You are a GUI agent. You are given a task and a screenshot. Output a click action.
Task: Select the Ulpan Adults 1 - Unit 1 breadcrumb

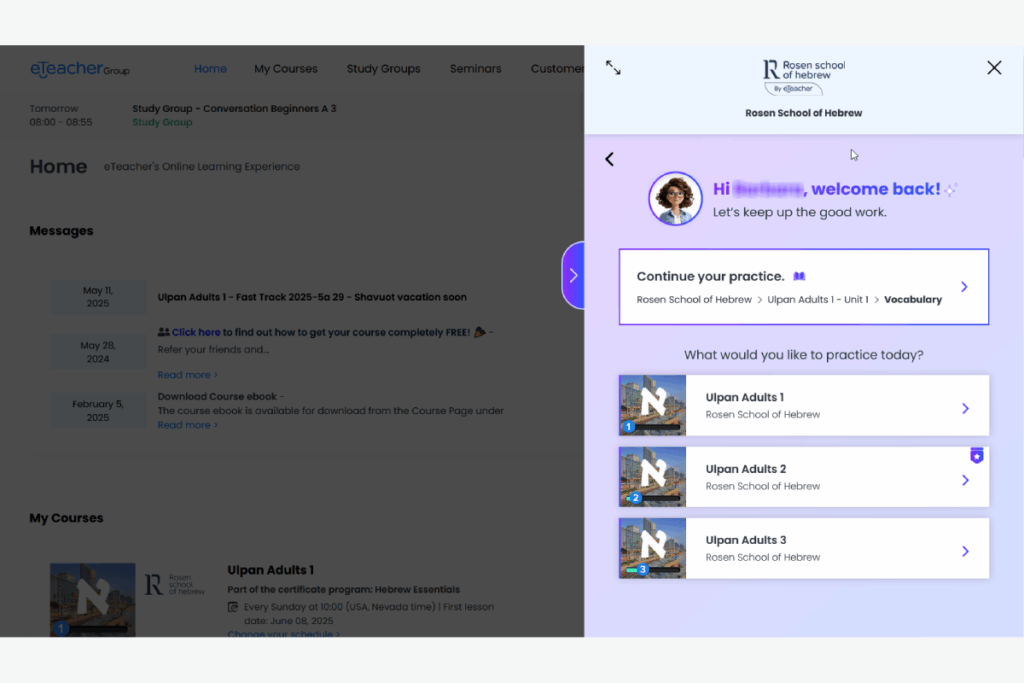click(818, 300)
